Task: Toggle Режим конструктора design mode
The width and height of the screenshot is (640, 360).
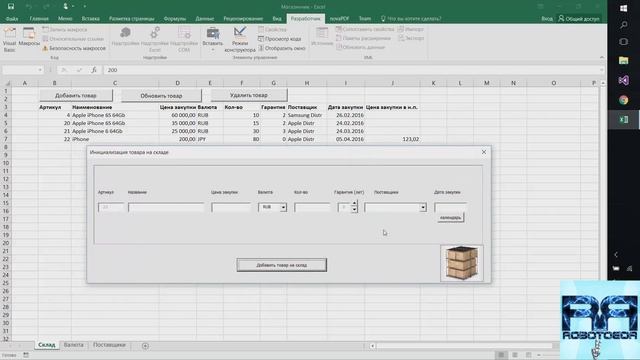Action: point(240,40)
